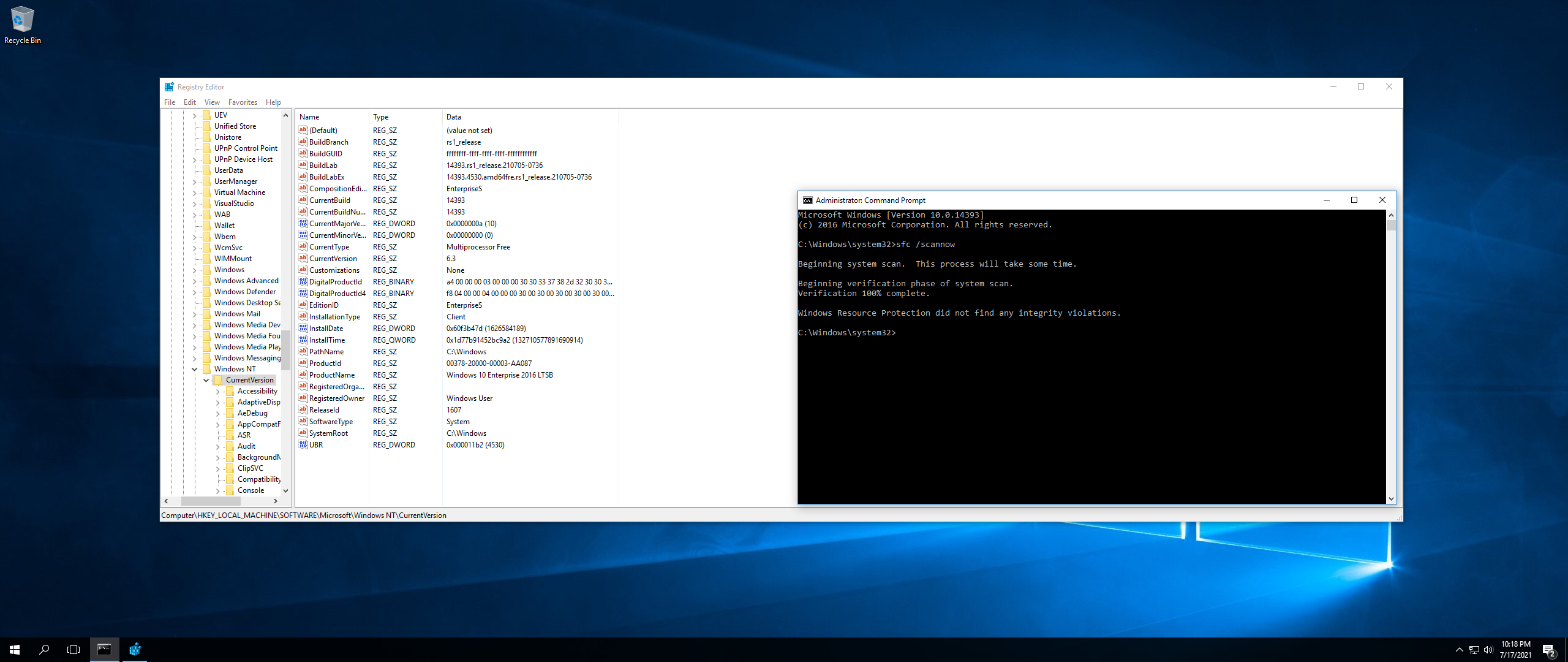Show hidden tray icons chevron
Viewport: 1568px width, 662px height.
click(1459, 650)
